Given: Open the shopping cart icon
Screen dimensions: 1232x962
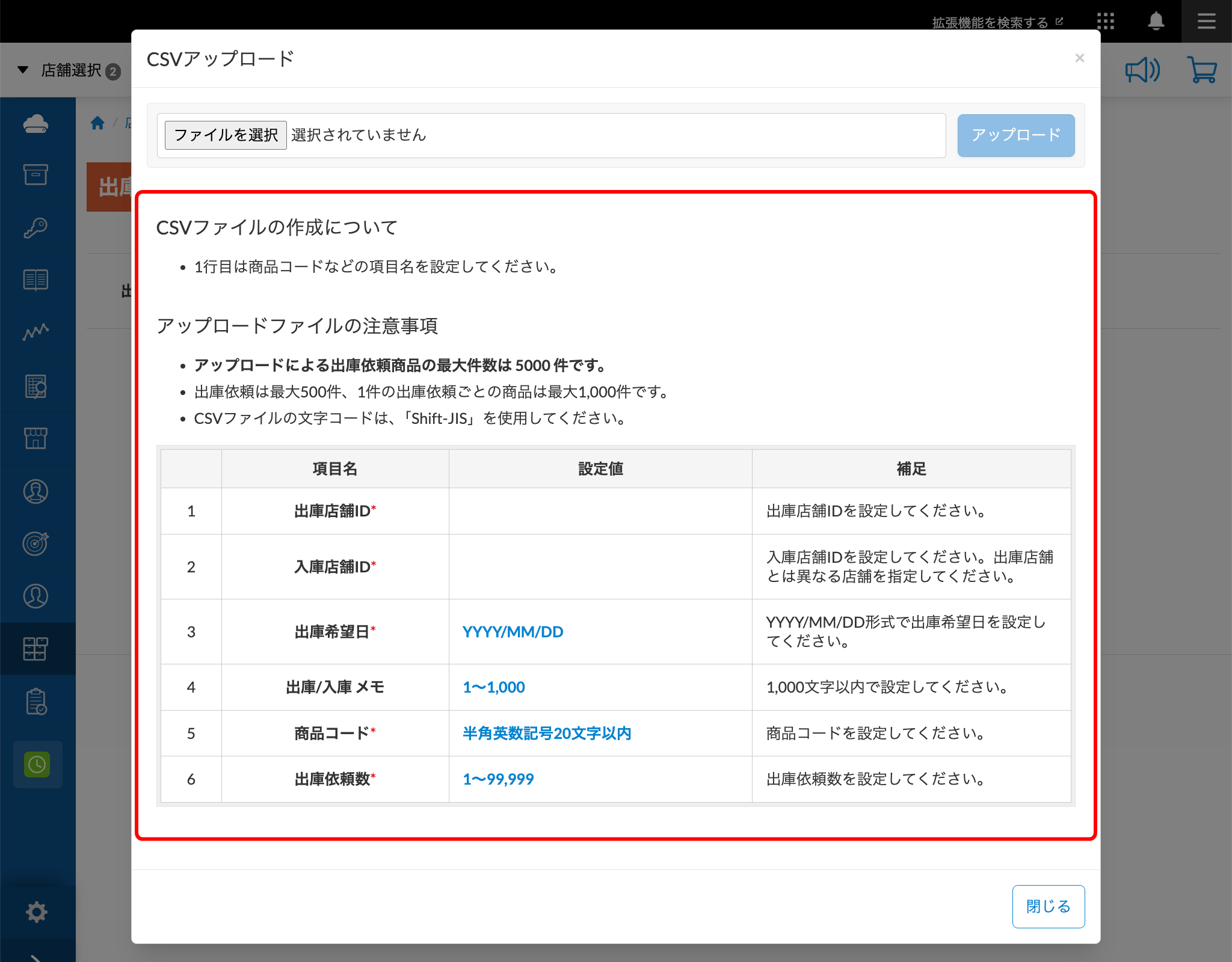Looking at the screenshot, I should (x=1202, y=70).
